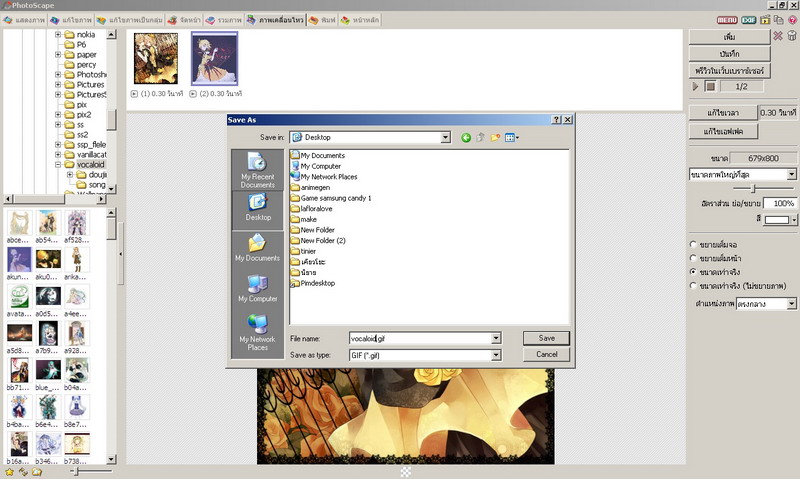Click the Save button
800x479 pixels.
[546, 338]
